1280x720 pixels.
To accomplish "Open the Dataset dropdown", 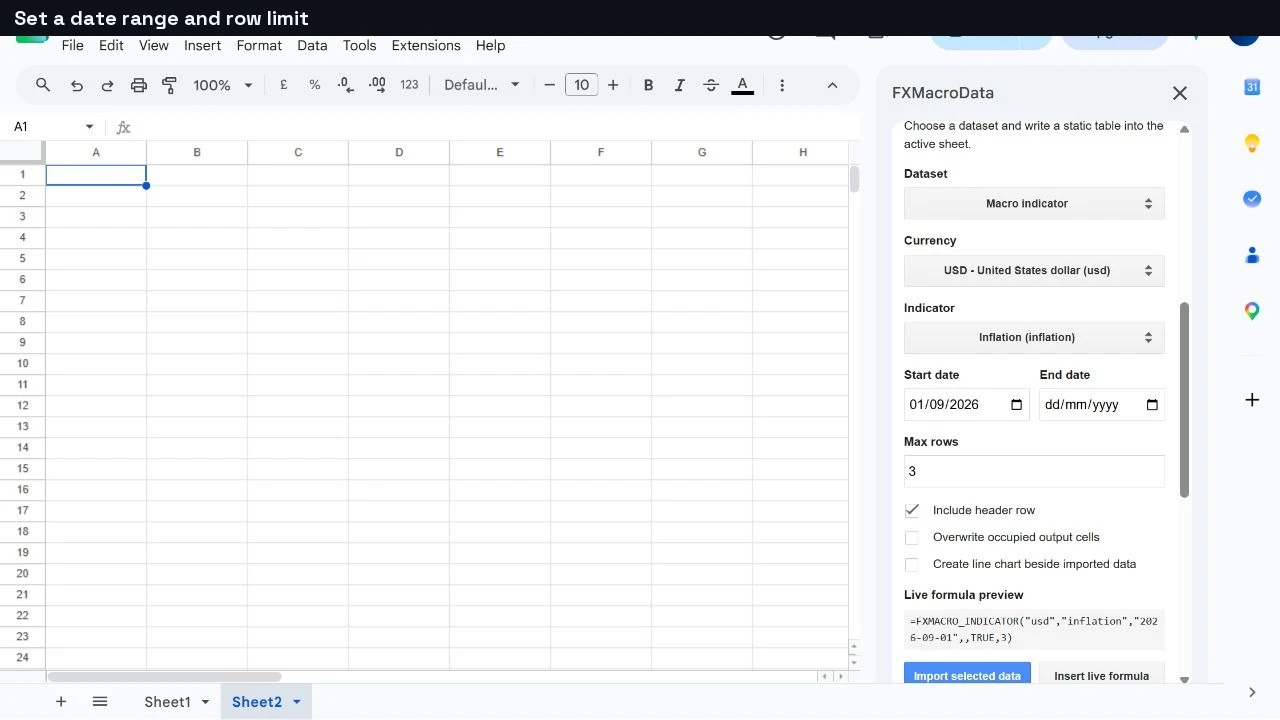I will (1034, 203).
